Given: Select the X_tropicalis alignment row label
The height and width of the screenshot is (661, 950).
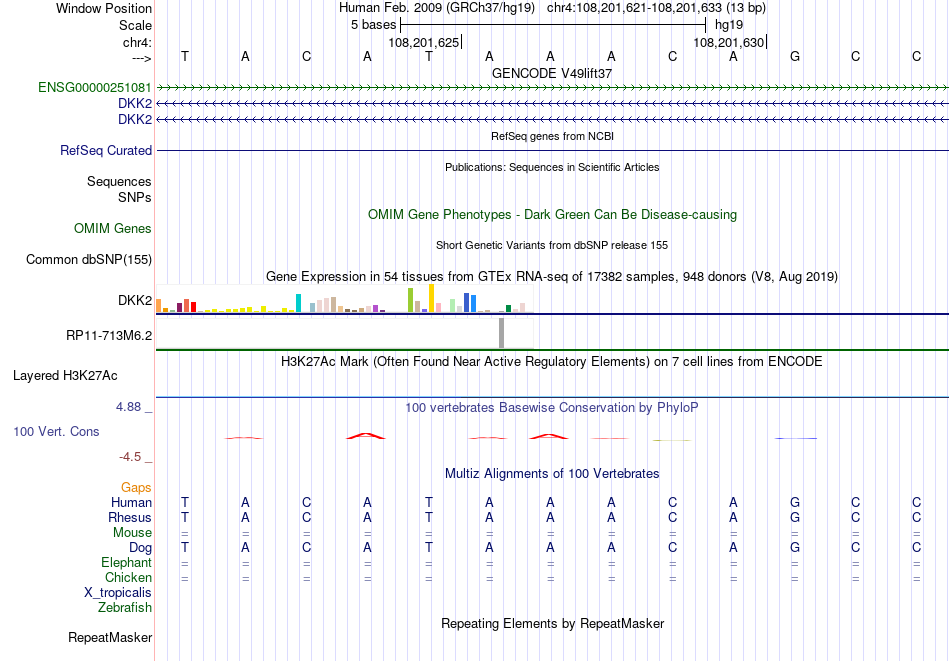Looking at the screenshot, I should click(118, 593).
